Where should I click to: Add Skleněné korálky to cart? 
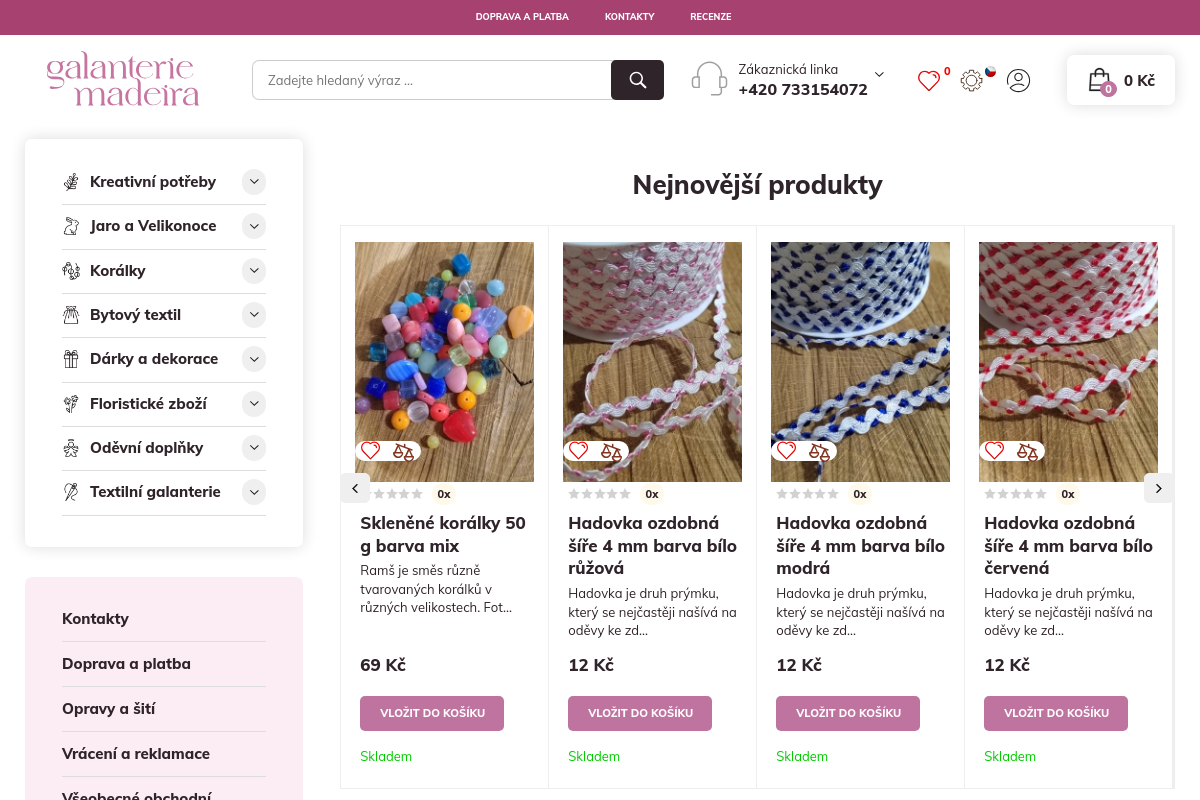[x=432, y=713]
